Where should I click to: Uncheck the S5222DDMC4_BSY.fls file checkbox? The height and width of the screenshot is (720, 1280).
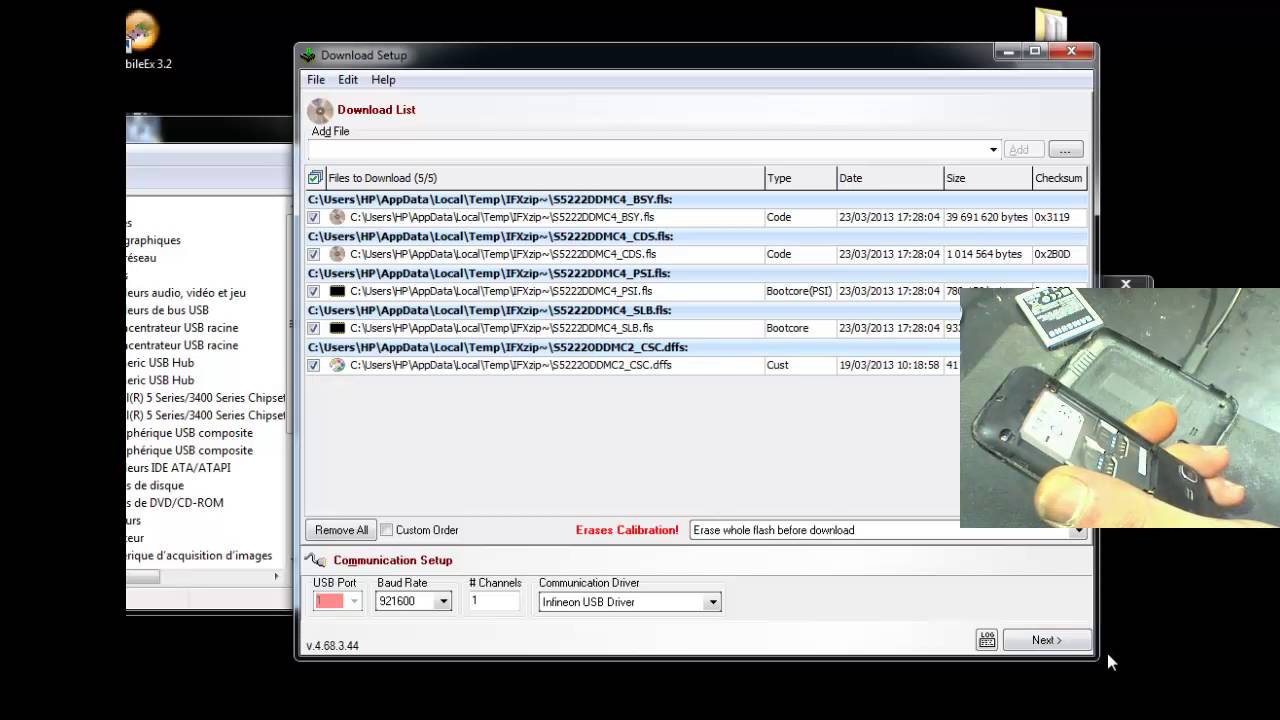tap(314, 217)
